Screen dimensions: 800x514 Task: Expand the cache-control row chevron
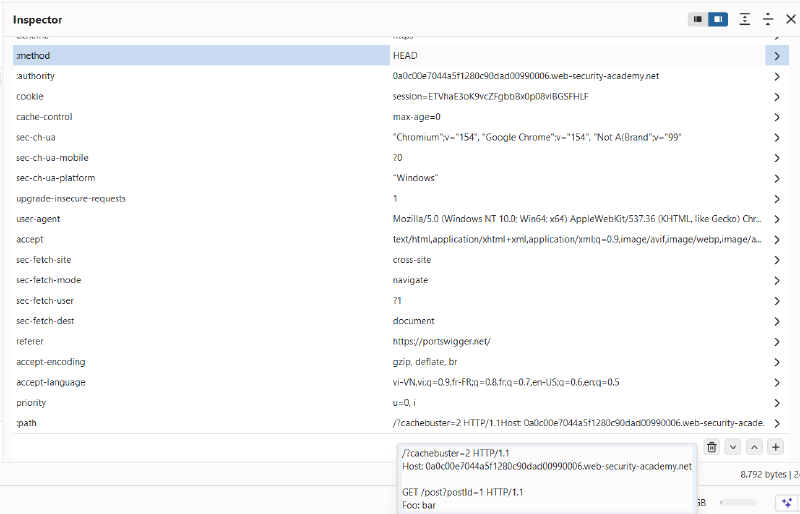(777, 117)
